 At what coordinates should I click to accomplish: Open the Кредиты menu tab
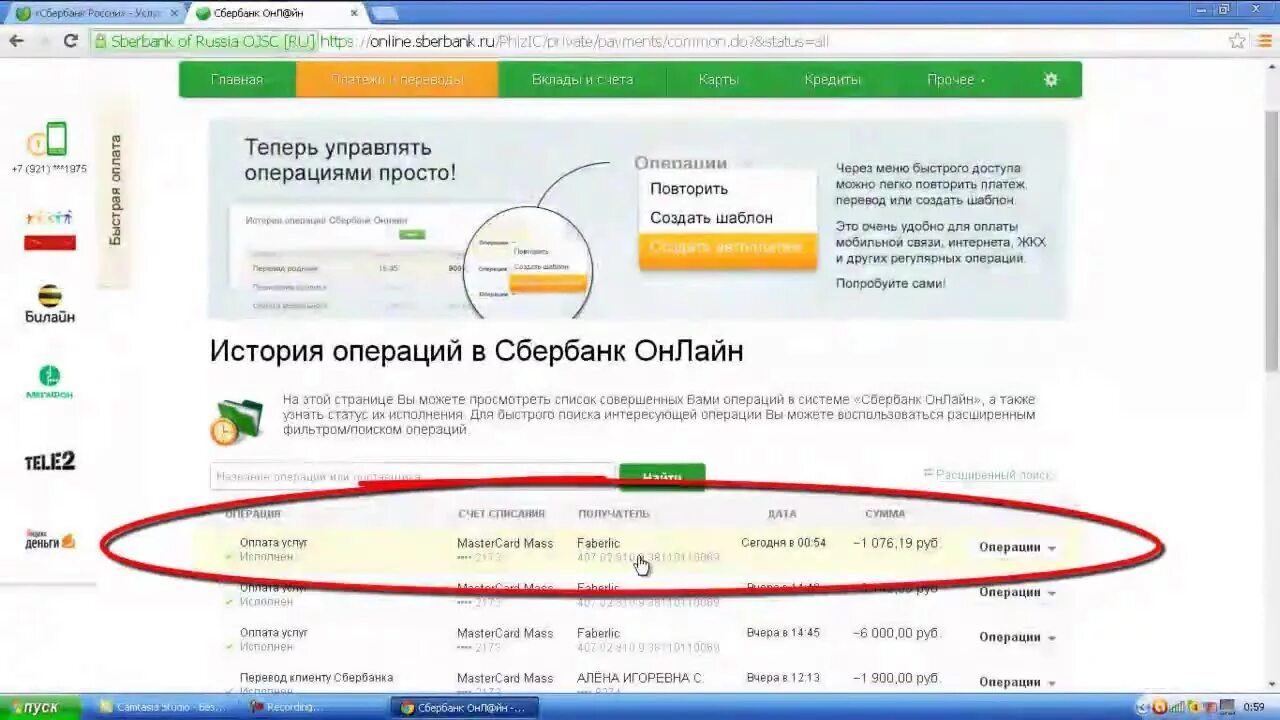point(832,80)
